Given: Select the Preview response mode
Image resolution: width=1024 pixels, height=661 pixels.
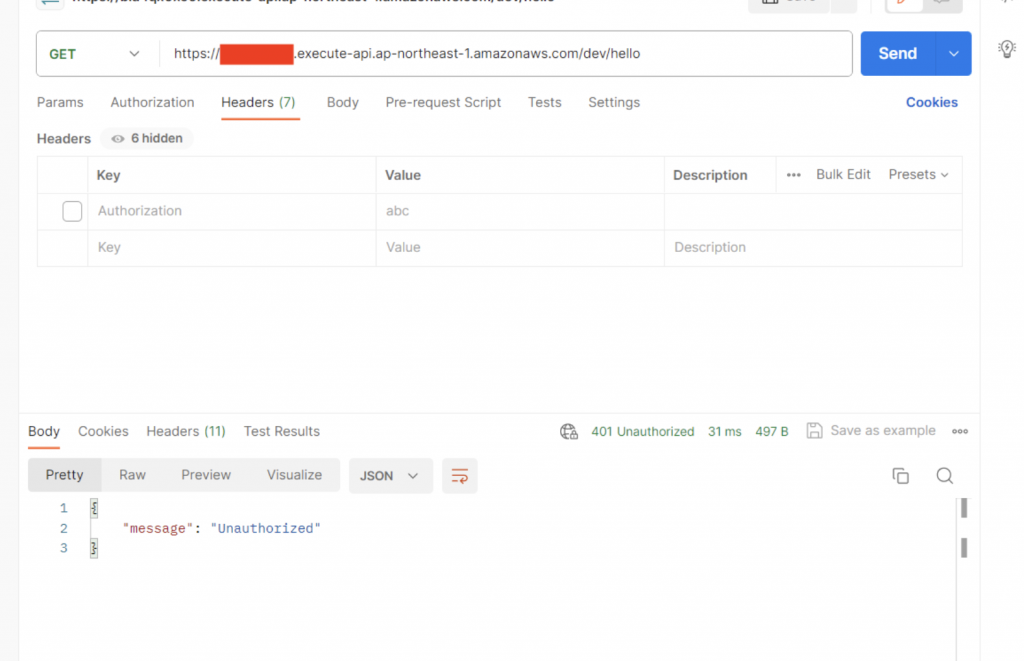Looking at the screenshot, I should pos(206,475).
